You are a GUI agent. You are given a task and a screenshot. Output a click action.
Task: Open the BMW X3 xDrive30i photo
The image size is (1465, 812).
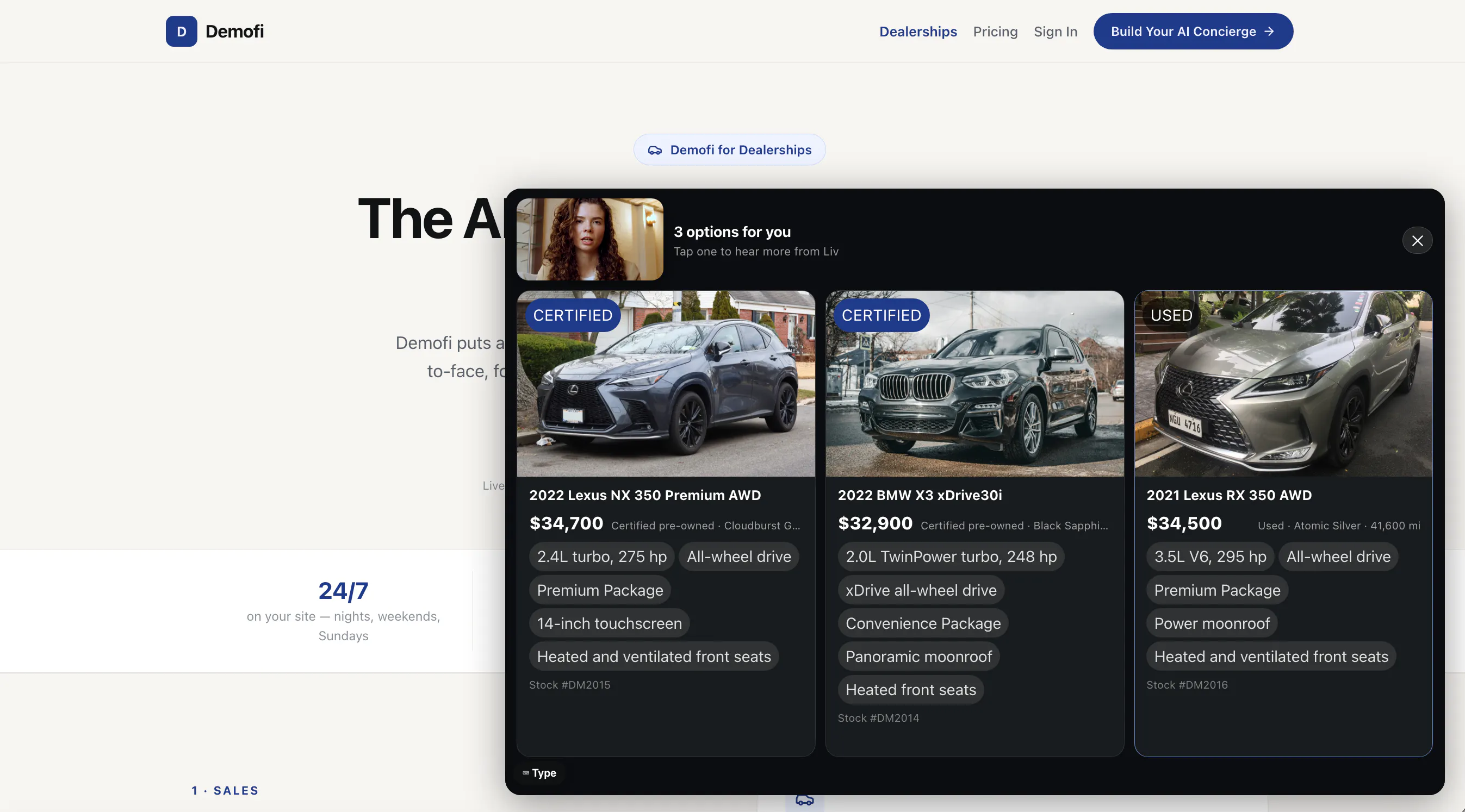tap(975, 384)
